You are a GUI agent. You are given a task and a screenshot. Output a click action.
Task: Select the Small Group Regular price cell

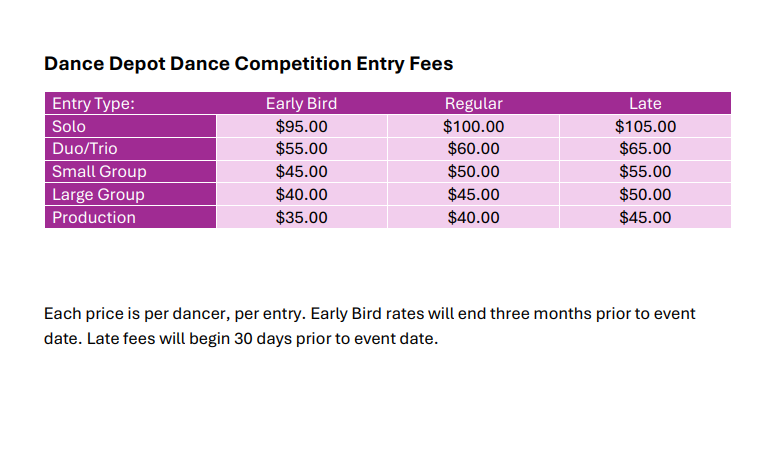pos(473,172)
